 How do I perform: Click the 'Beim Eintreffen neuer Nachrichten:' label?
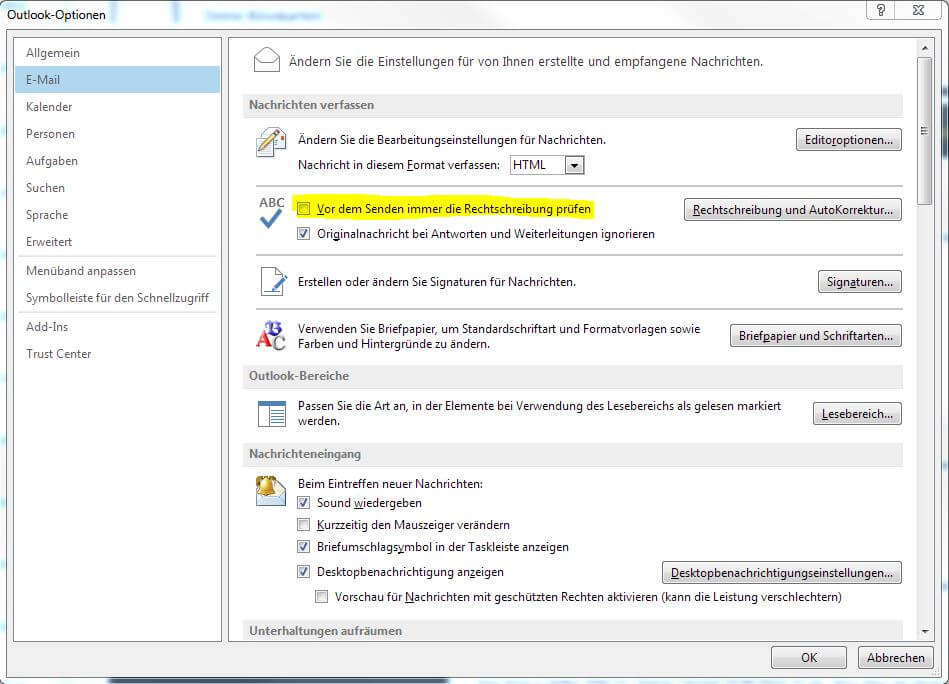pyautogui.click(x=390, y=484)
